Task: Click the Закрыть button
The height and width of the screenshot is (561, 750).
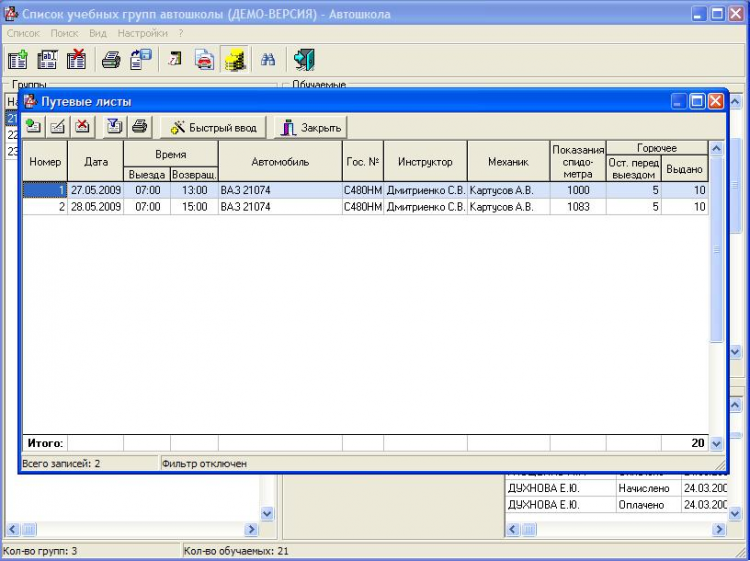Action: click(311, 128)
